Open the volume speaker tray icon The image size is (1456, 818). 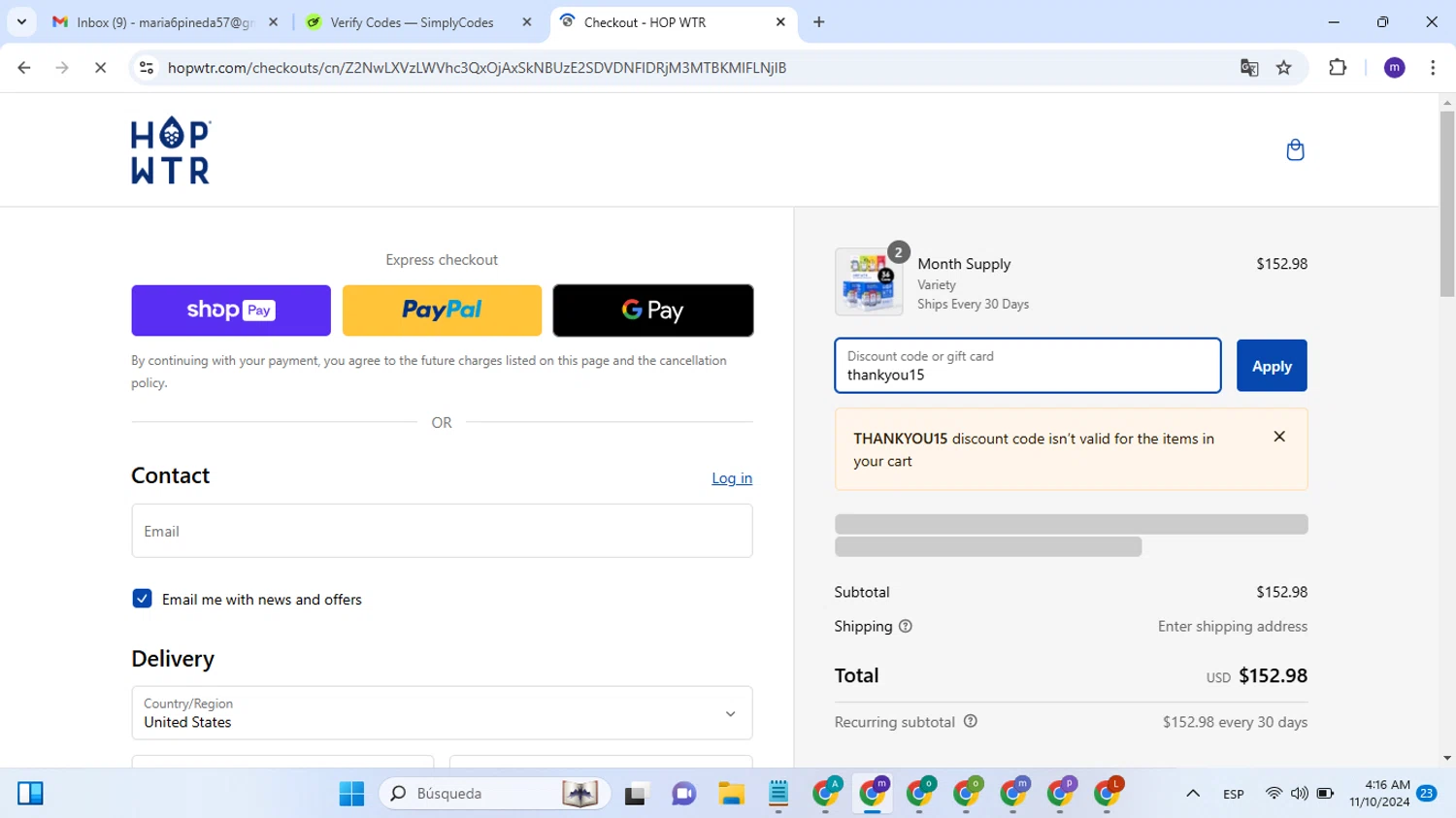[x=1299, y=794]
